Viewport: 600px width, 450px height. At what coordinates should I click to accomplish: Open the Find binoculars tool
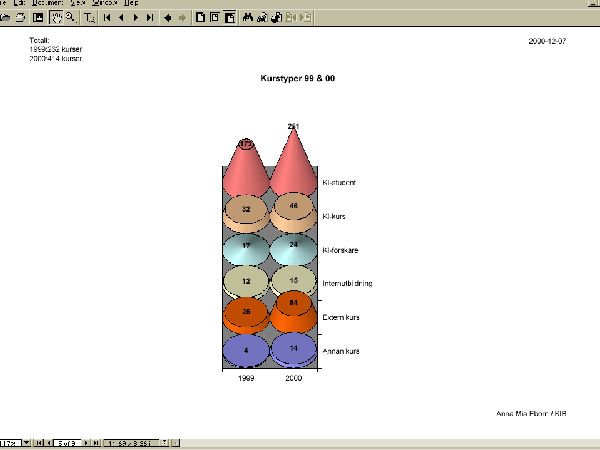[x=248, y=17]
